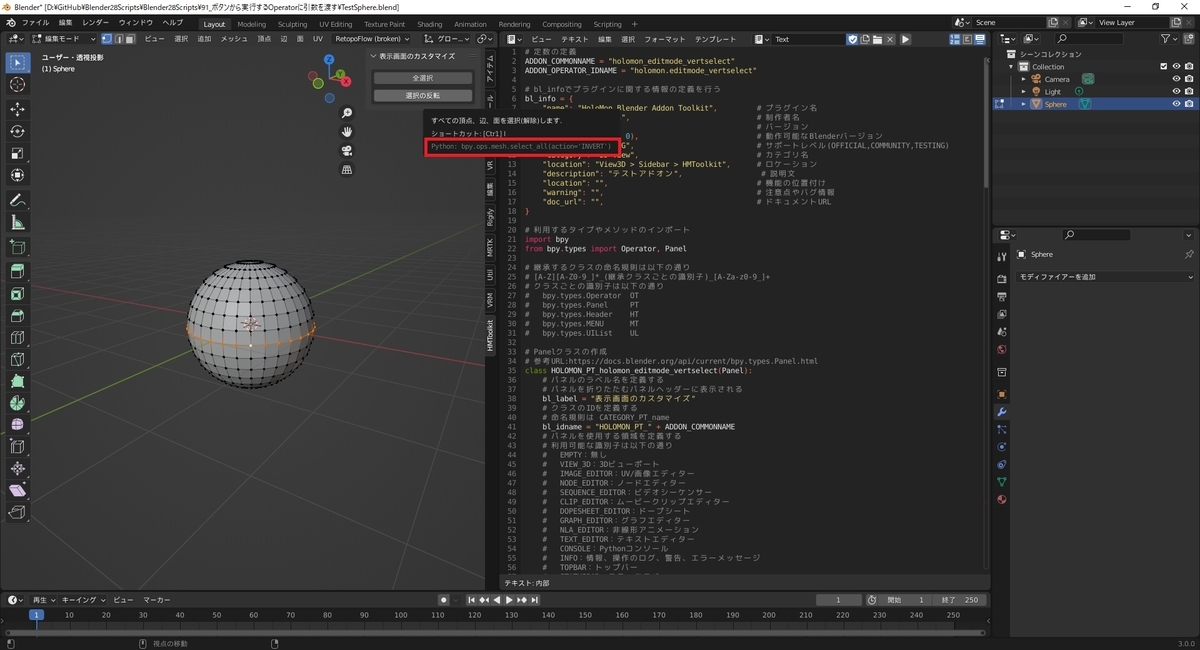Toggle camera view icon in viewport

point(347,151)
